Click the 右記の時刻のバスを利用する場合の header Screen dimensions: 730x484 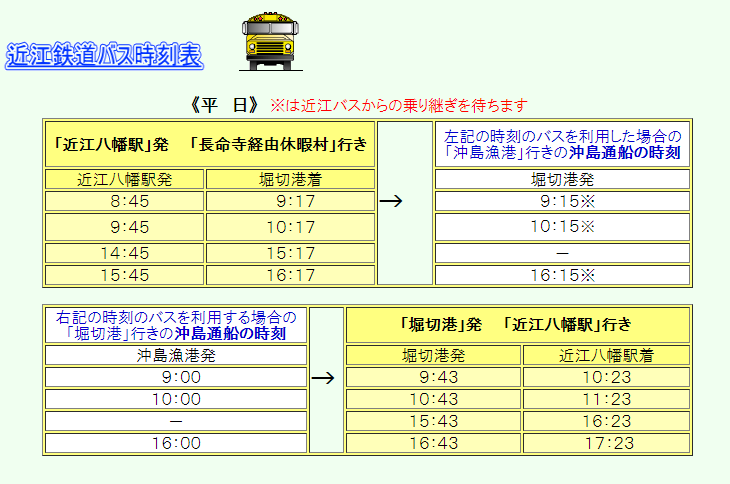point(176,325)
